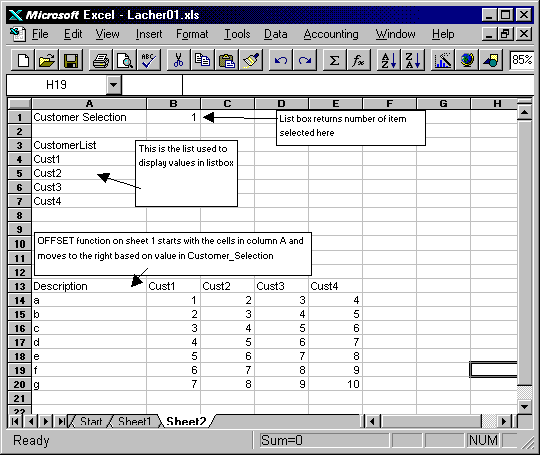540x455 pixels.
Task: Click the Undo arrow icon
Action: click(x=280, y=60)
